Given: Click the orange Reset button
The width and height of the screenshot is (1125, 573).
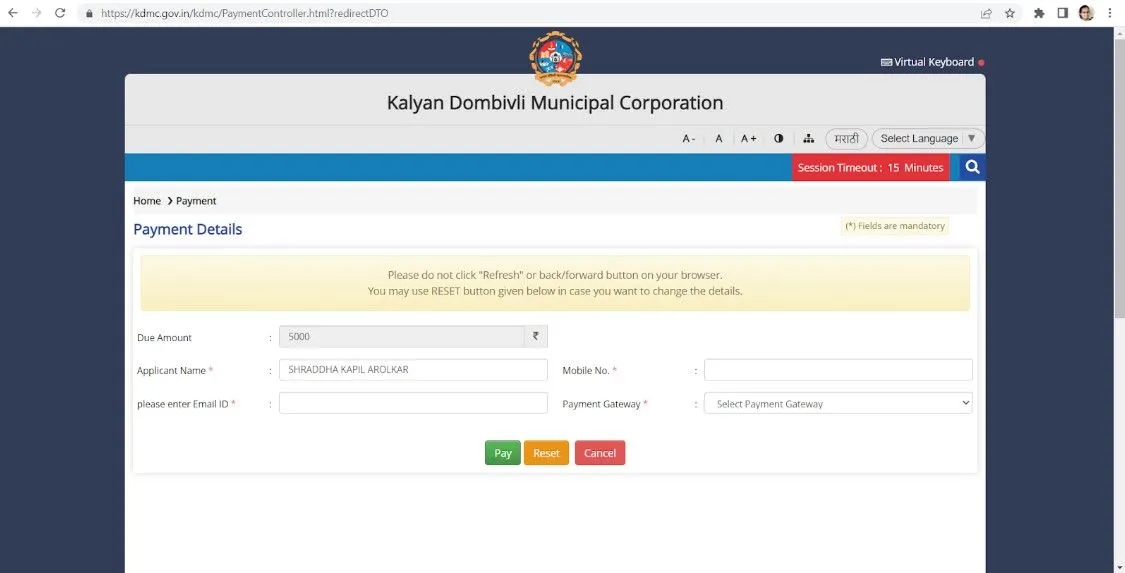Looking at the screenshot, I should (546, 453).
